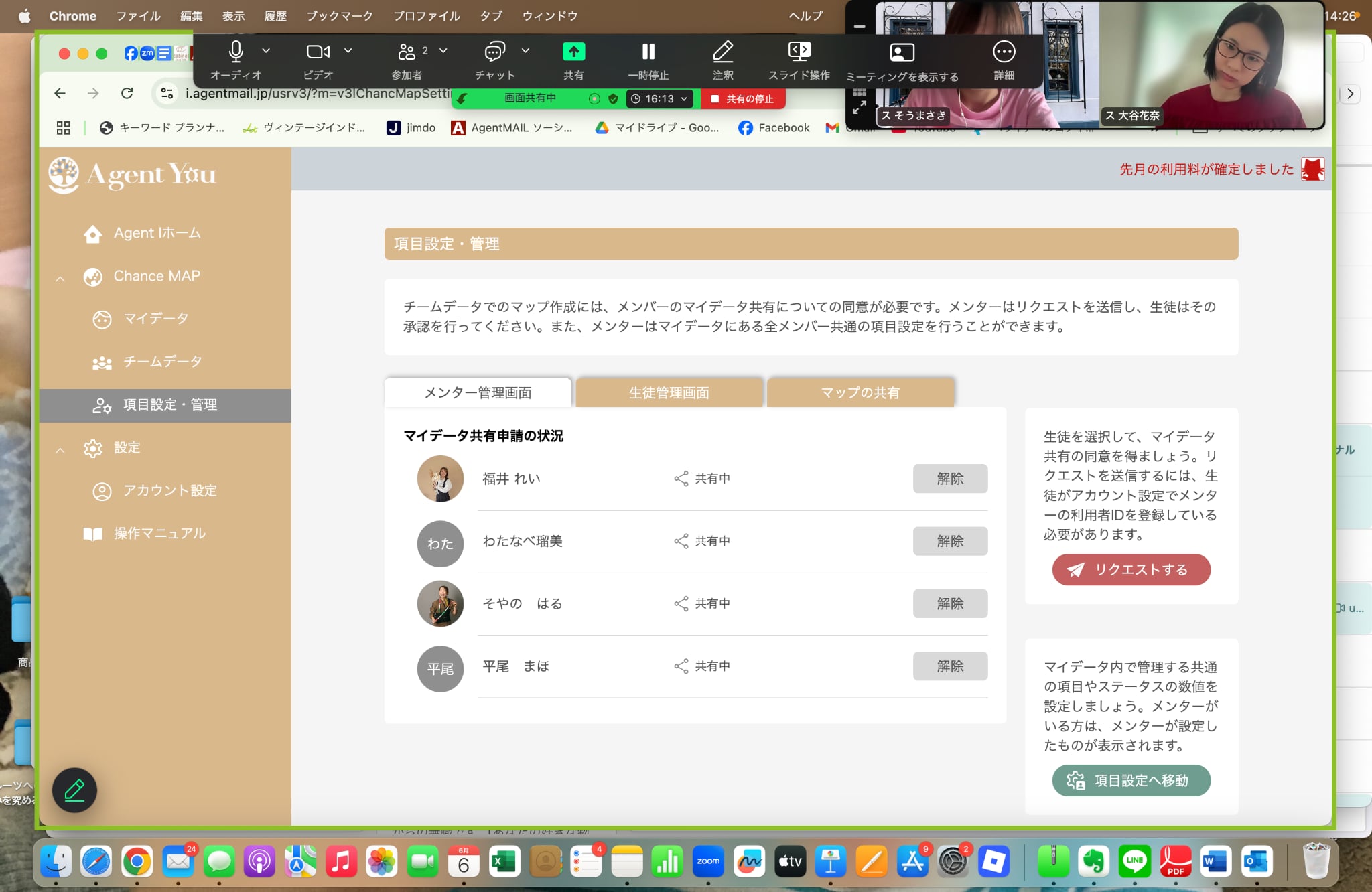Click the 設定 gear icon

tap(92, 448)
